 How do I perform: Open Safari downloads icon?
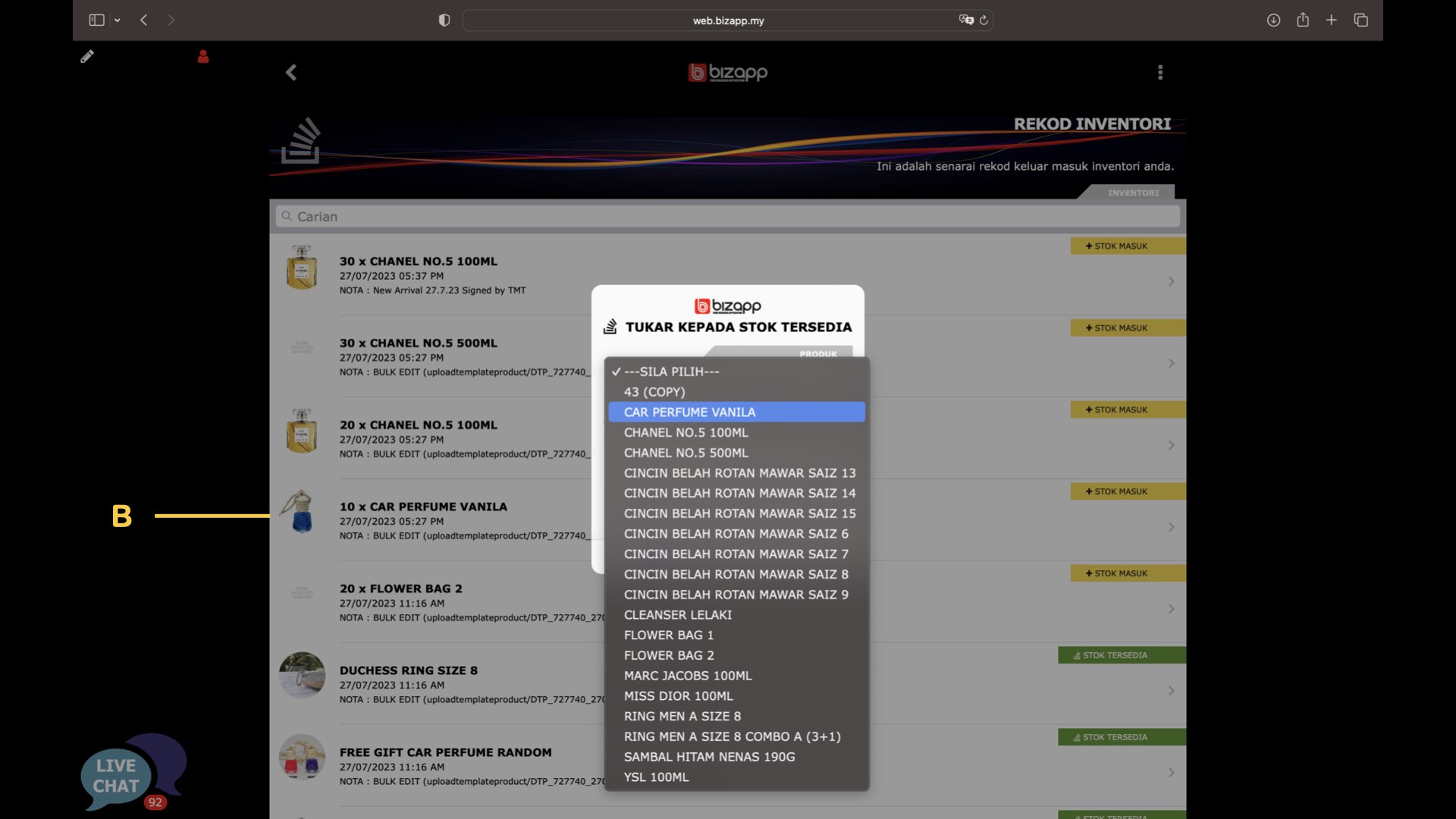click(1274, 20)
